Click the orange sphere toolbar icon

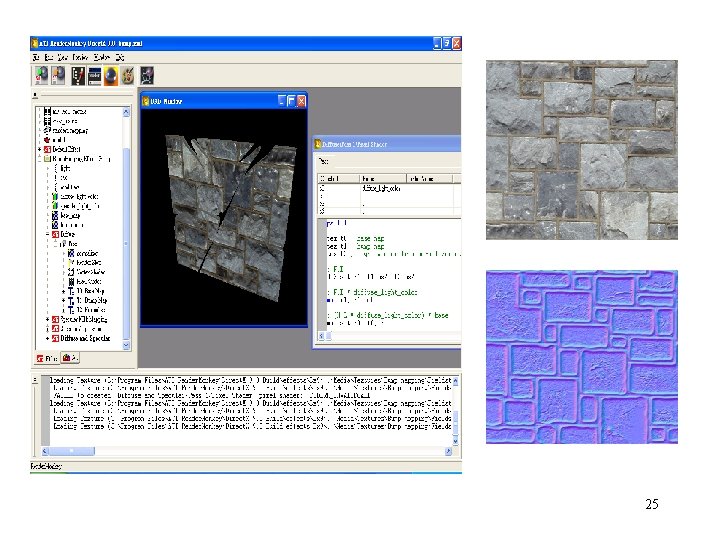tap(58, 75)
